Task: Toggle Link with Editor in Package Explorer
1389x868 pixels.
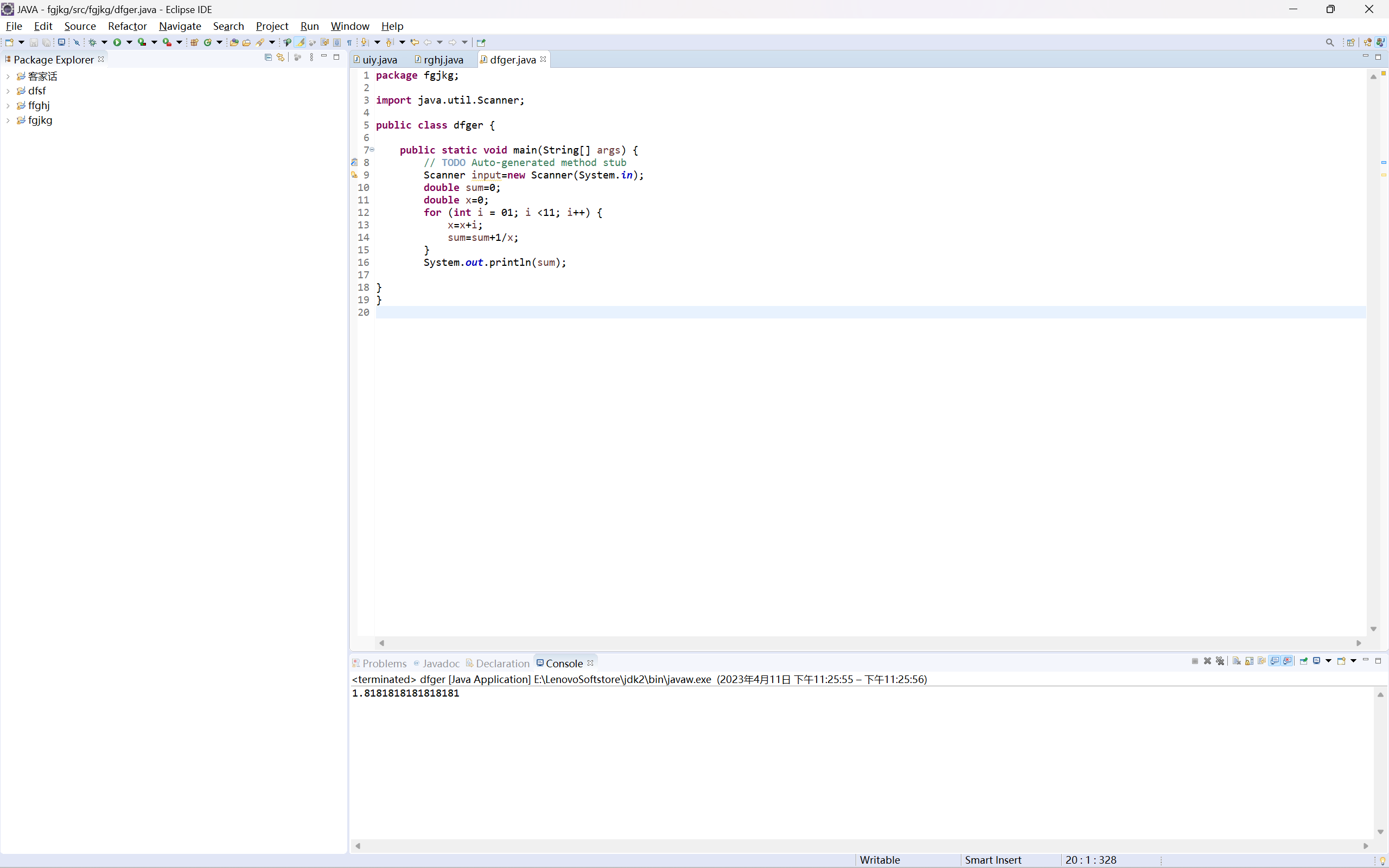Action: click(281, 58)
